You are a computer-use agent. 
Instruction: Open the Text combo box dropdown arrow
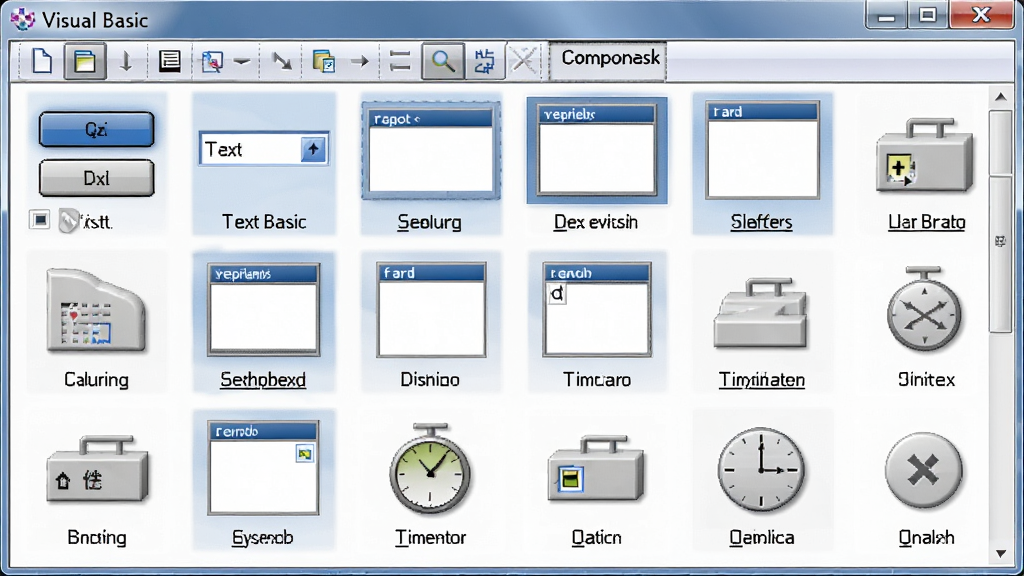[313, 150]
